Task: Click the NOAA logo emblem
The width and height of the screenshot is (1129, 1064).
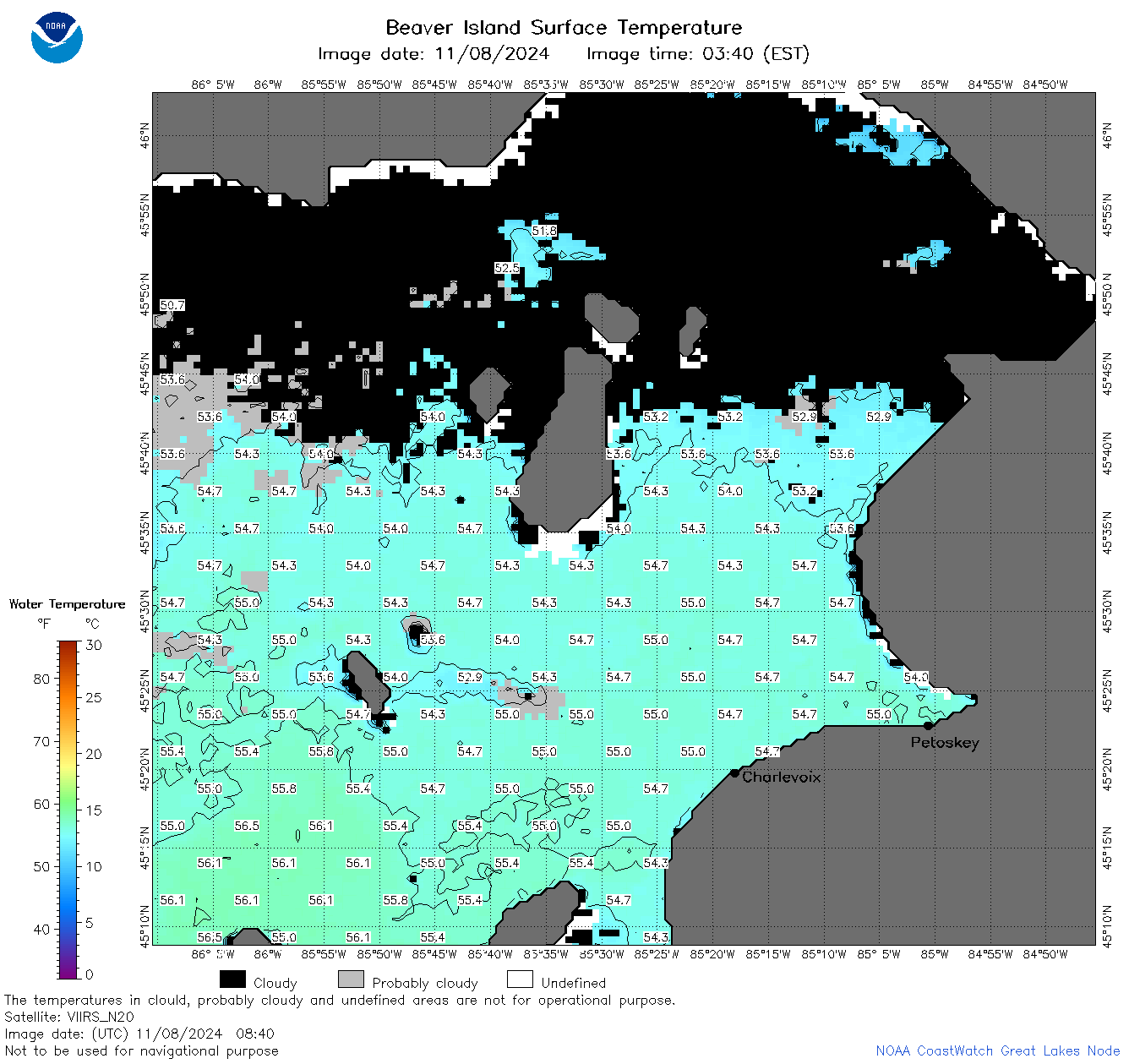Action: click(x=57, y=37)
